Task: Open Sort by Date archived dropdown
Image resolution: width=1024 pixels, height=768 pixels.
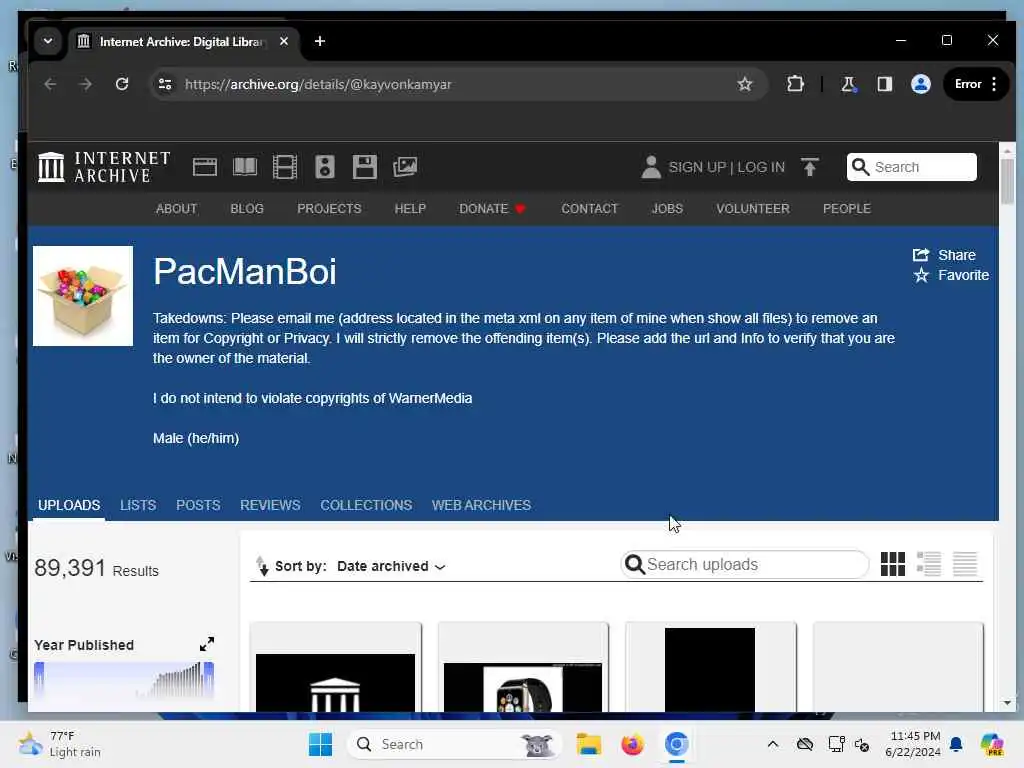Action: [x=391, y=566]
